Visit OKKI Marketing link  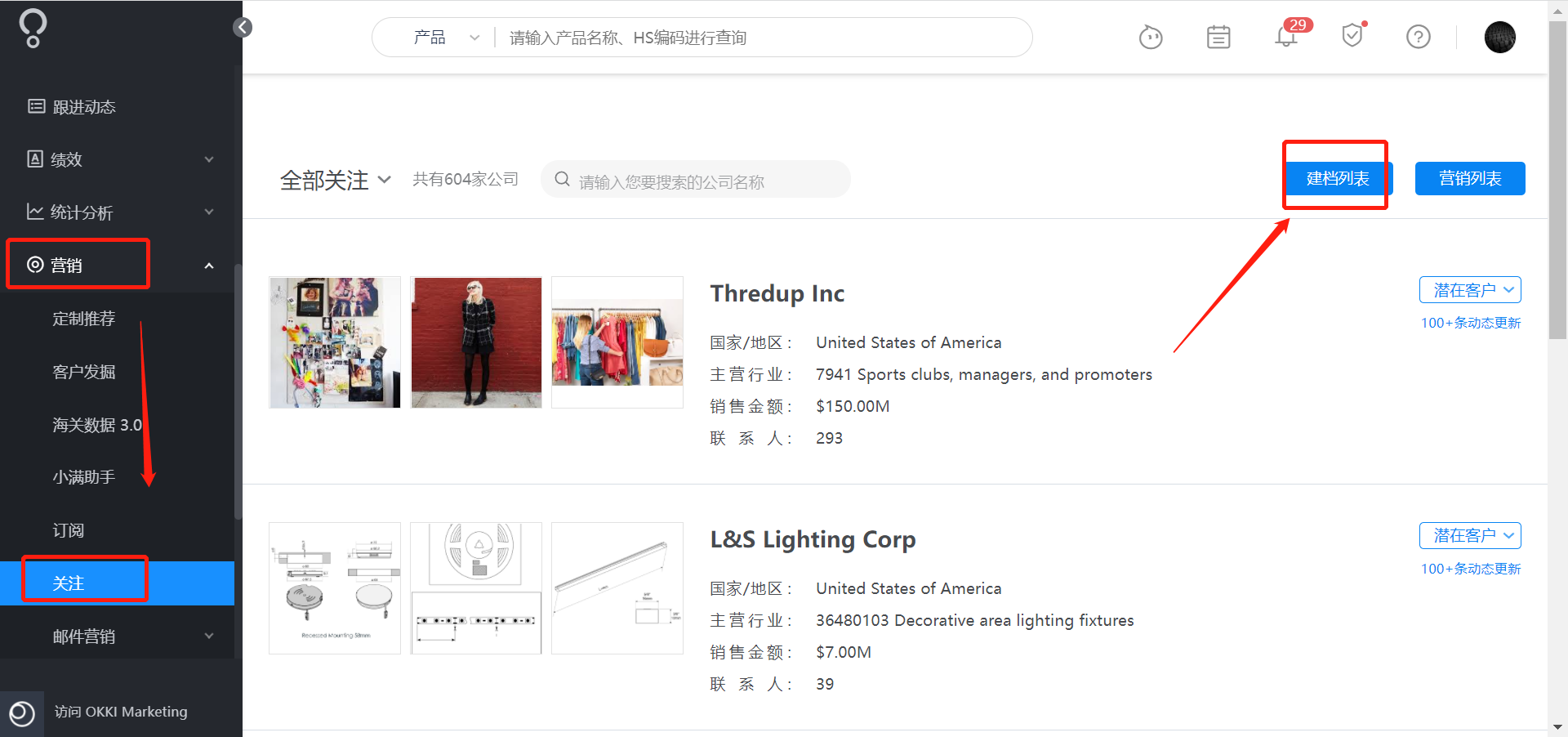(x=121, y=712)
